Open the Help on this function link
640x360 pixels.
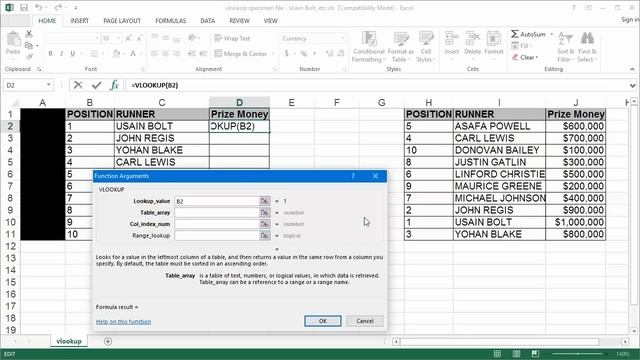tap(123, 322)
